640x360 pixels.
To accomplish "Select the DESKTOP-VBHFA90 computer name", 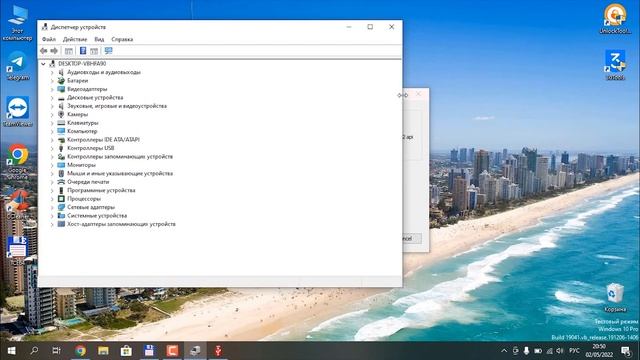I will pyautogui.click(x=82, y=64).
